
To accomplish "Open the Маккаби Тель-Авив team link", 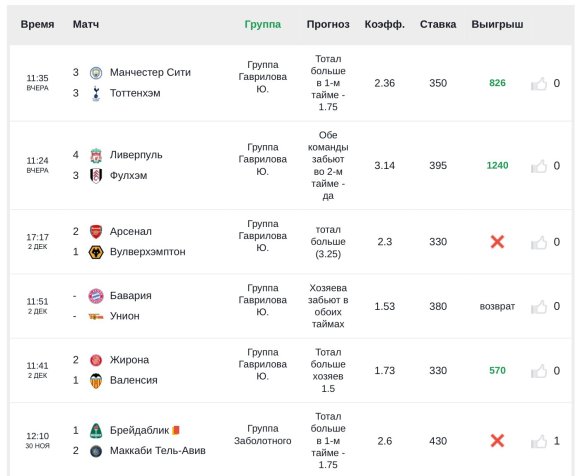I will click(x=158, y=451).
